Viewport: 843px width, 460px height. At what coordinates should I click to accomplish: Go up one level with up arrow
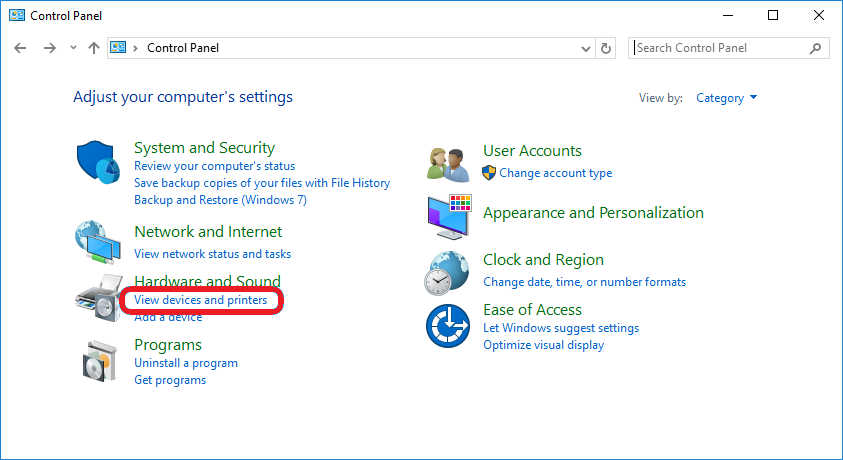(x=94, y=48)
